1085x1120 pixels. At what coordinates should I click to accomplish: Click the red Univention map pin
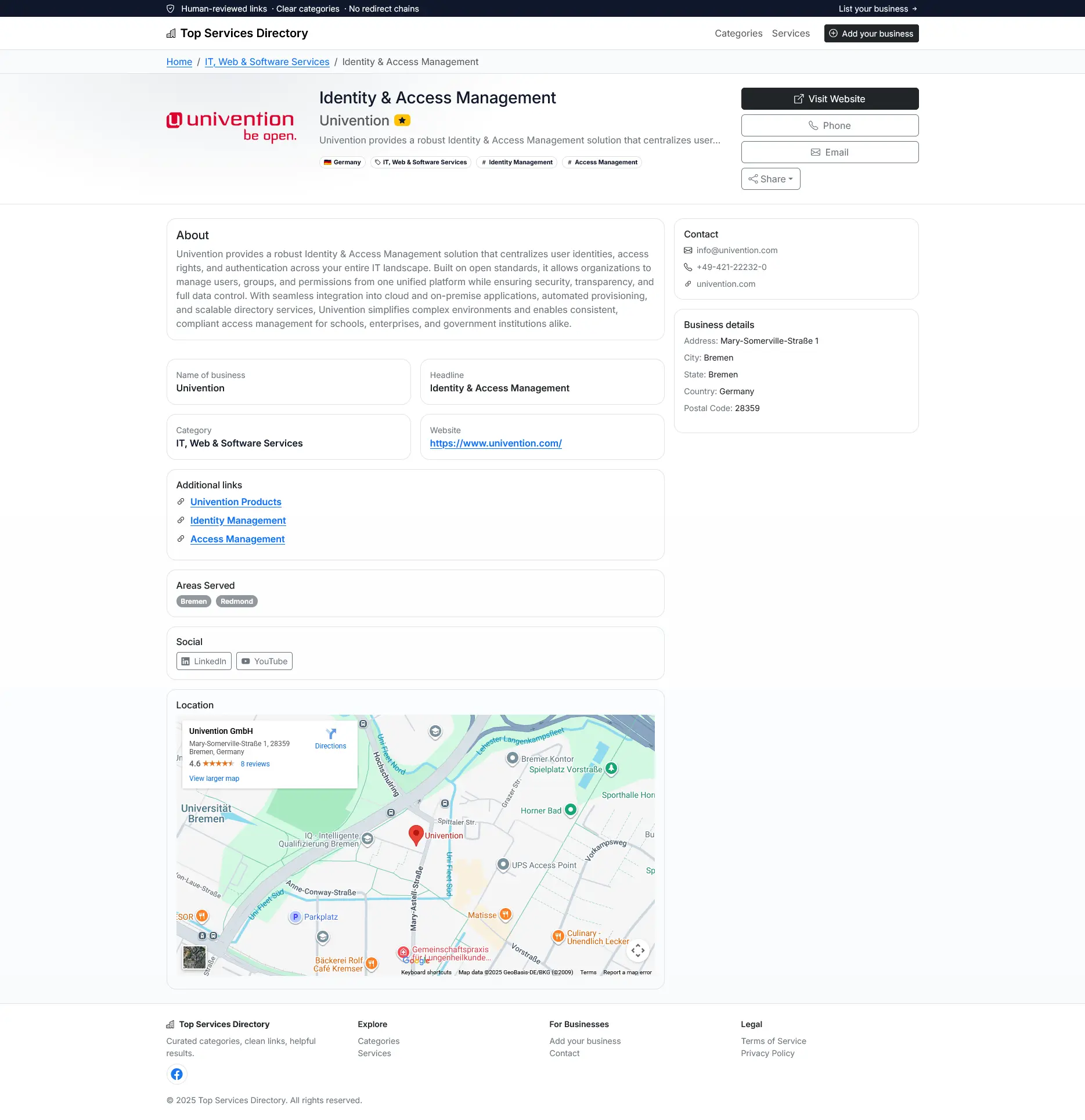click(416, 835)
